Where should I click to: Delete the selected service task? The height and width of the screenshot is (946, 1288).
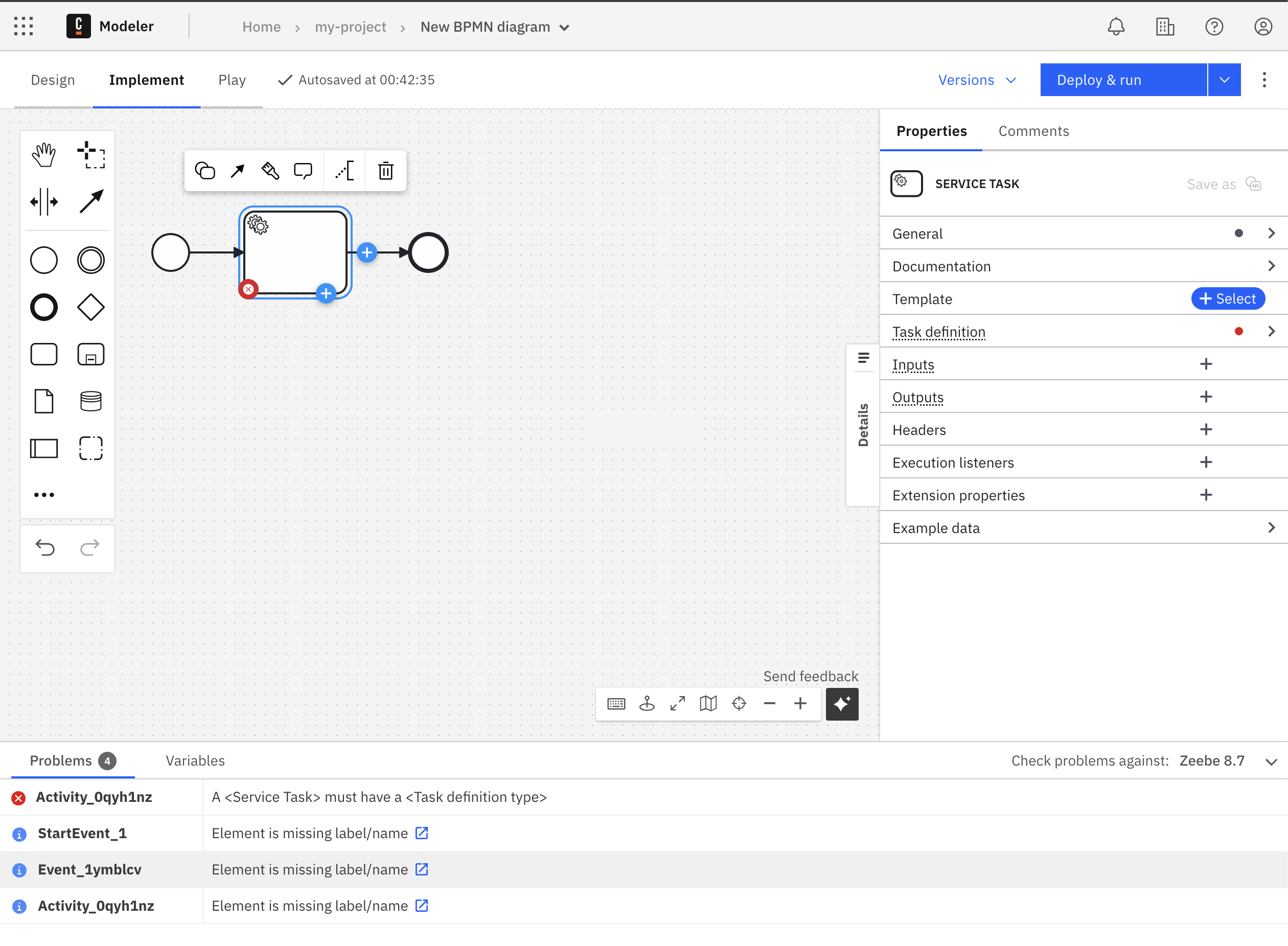(x=385, y=171)
